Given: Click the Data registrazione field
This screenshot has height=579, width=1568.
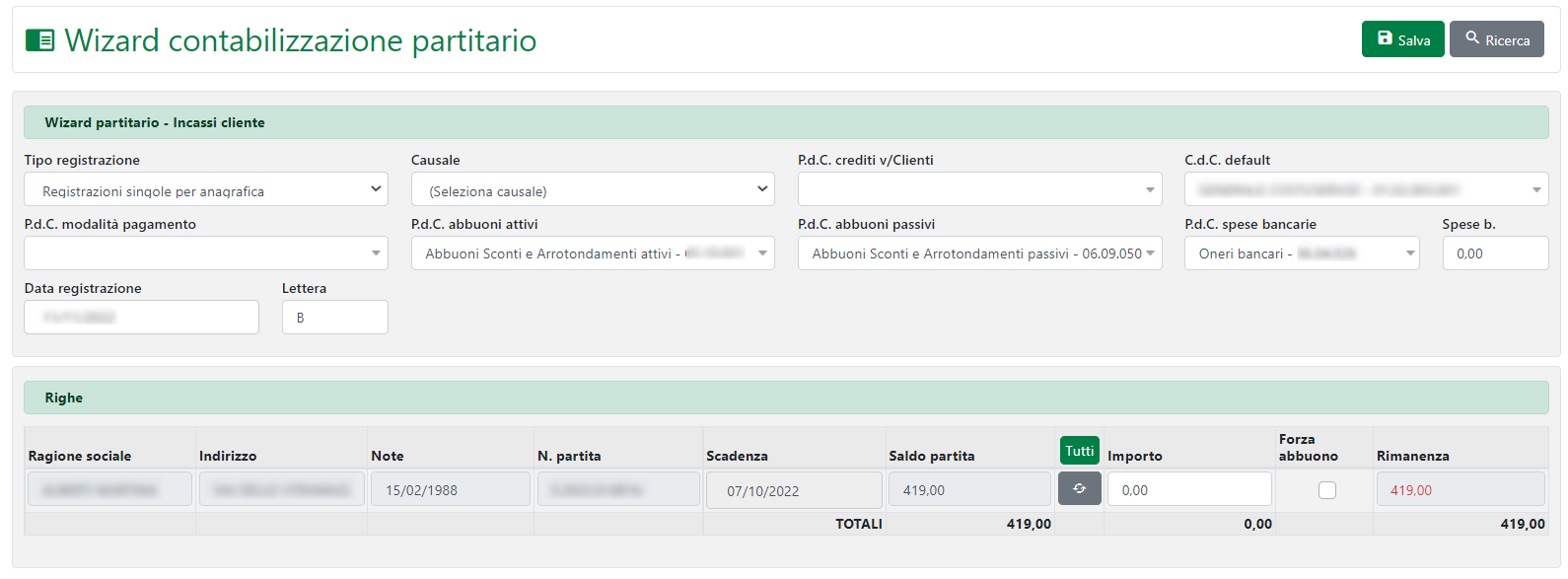Looking at the screenshot, I should click(141, 318).
